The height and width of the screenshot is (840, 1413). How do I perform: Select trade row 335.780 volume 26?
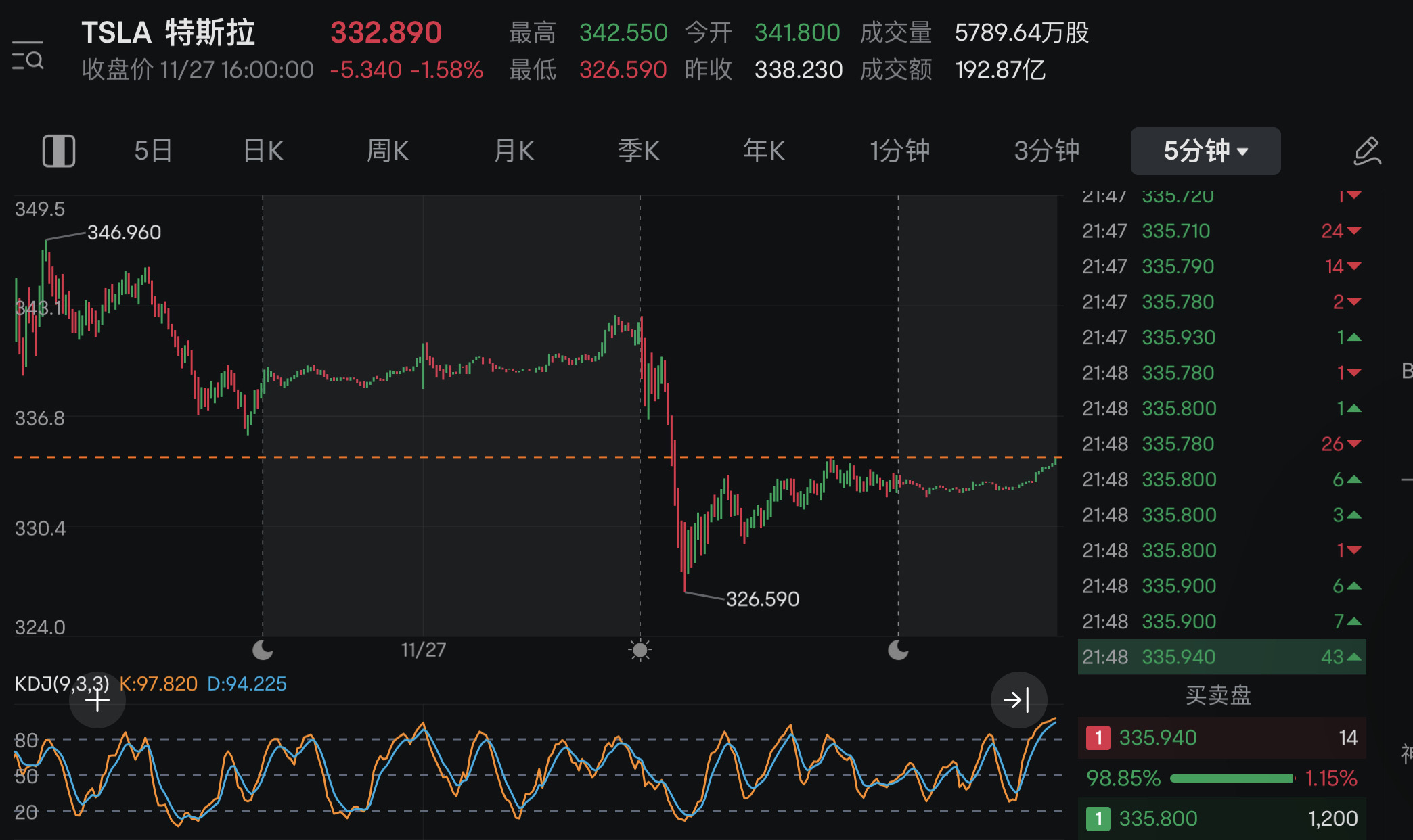coord(1221,444)
